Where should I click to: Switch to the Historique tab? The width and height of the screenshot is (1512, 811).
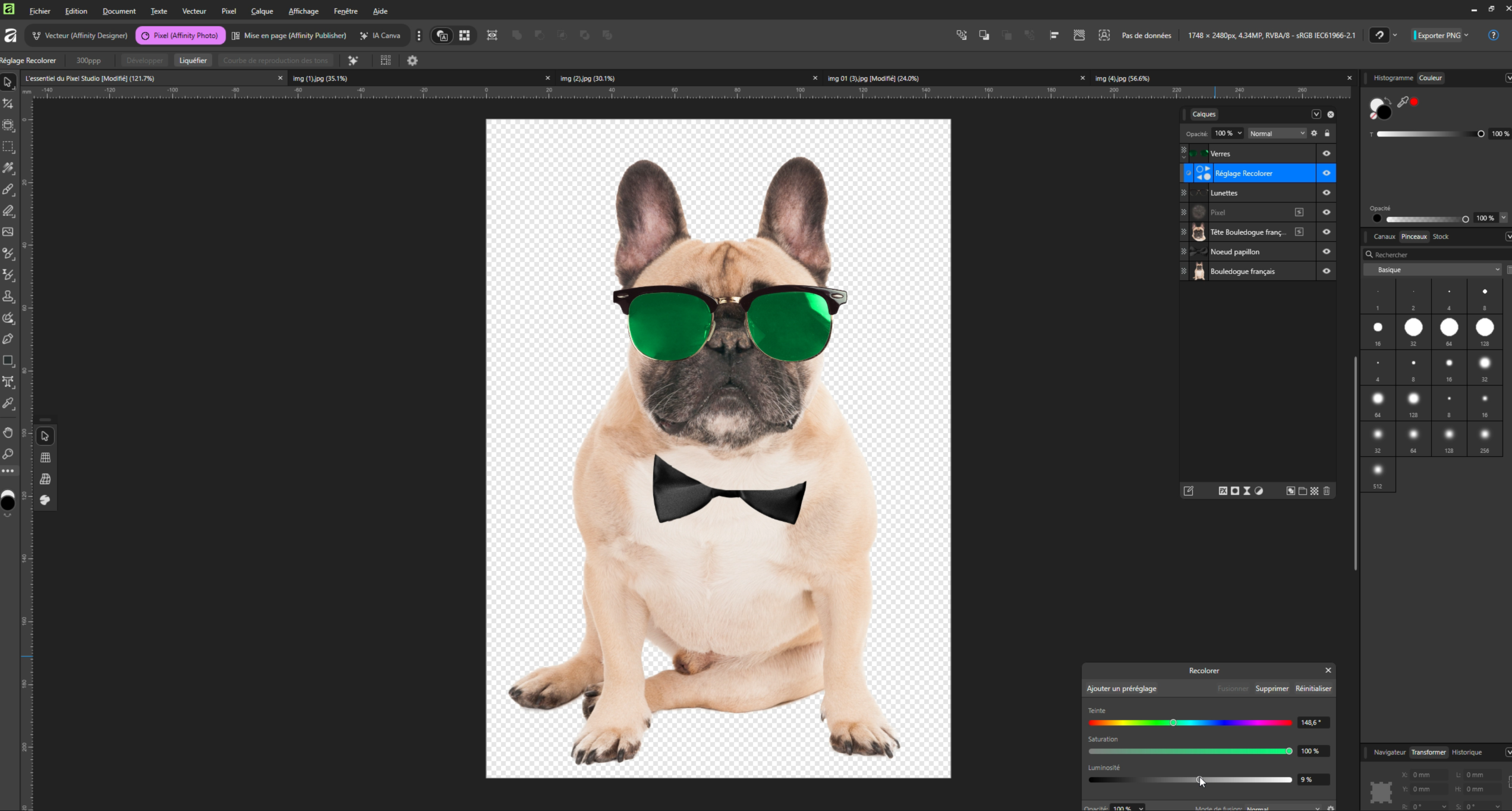click(x=1466, y=752)
